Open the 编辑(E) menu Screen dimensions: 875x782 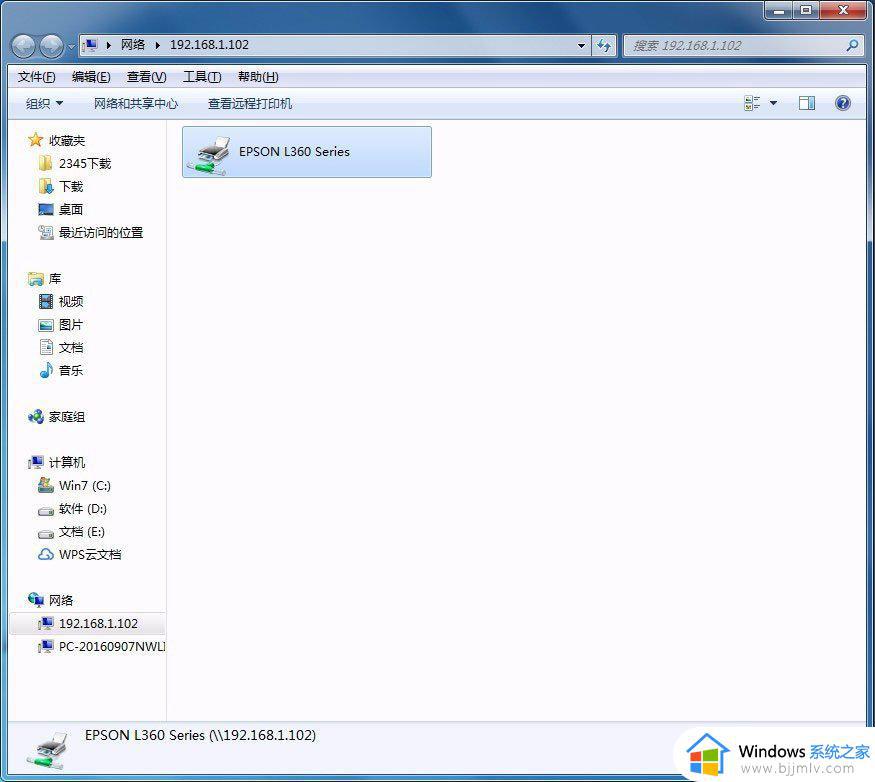tap(91, 77)
